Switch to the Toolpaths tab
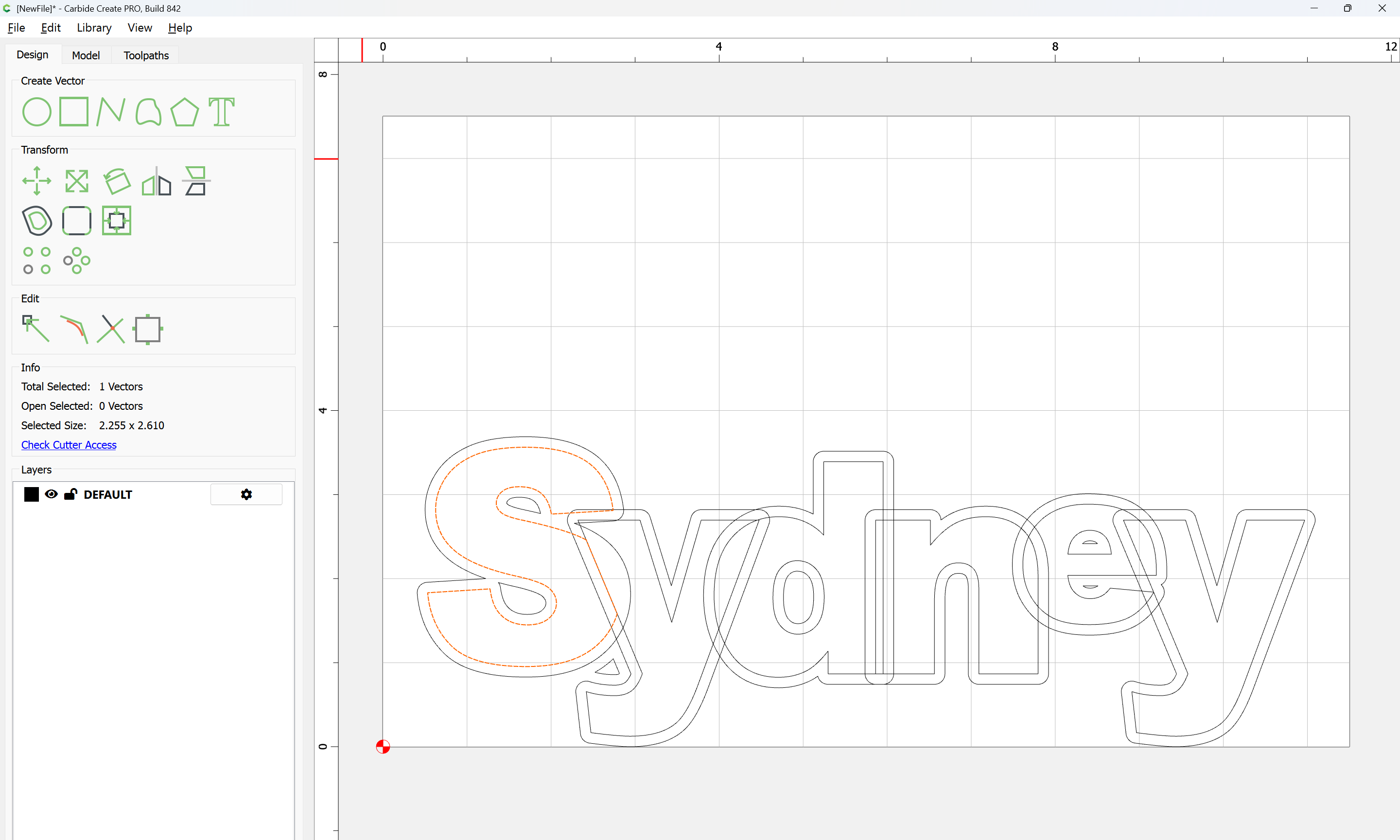 (146, 55)
